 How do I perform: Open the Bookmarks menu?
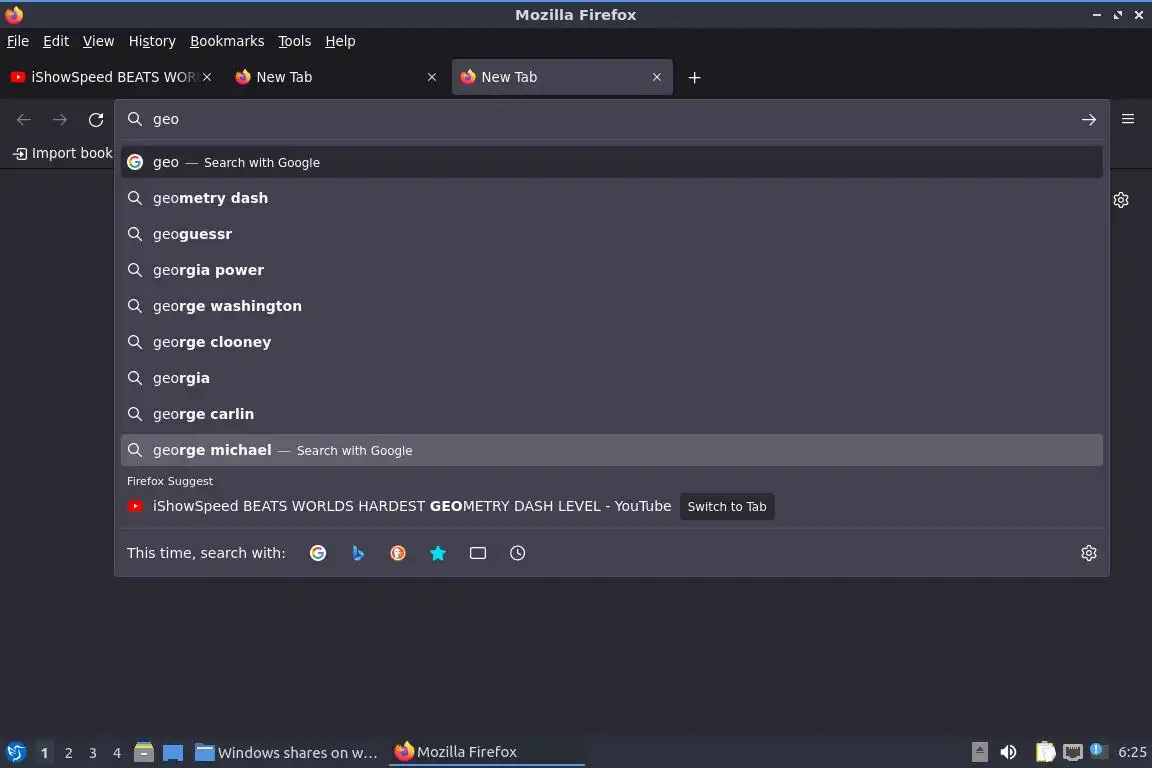pyautogui.click(x=227, y=41)
